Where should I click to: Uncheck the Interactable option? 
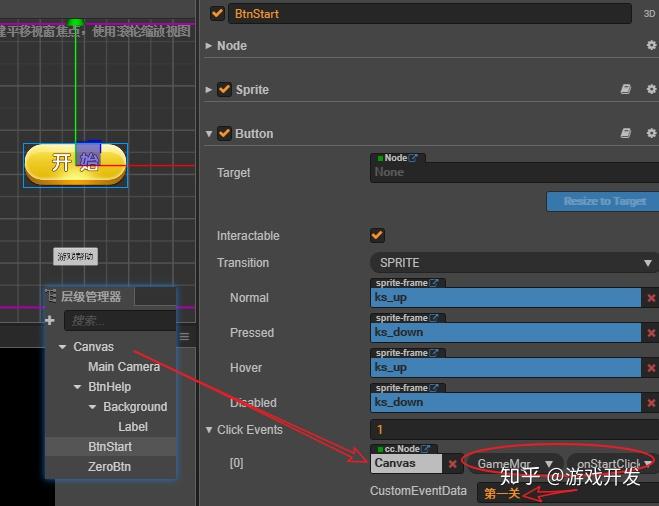click(377, 235)
